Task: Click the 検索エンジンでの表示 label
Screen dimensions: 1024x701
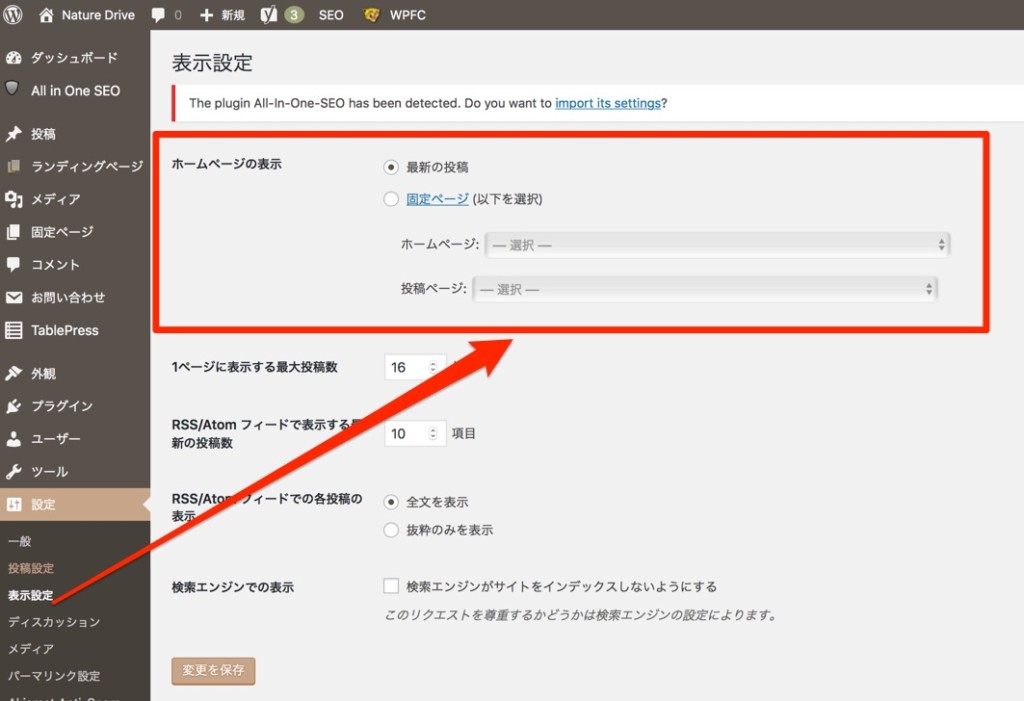Action: 232,587
